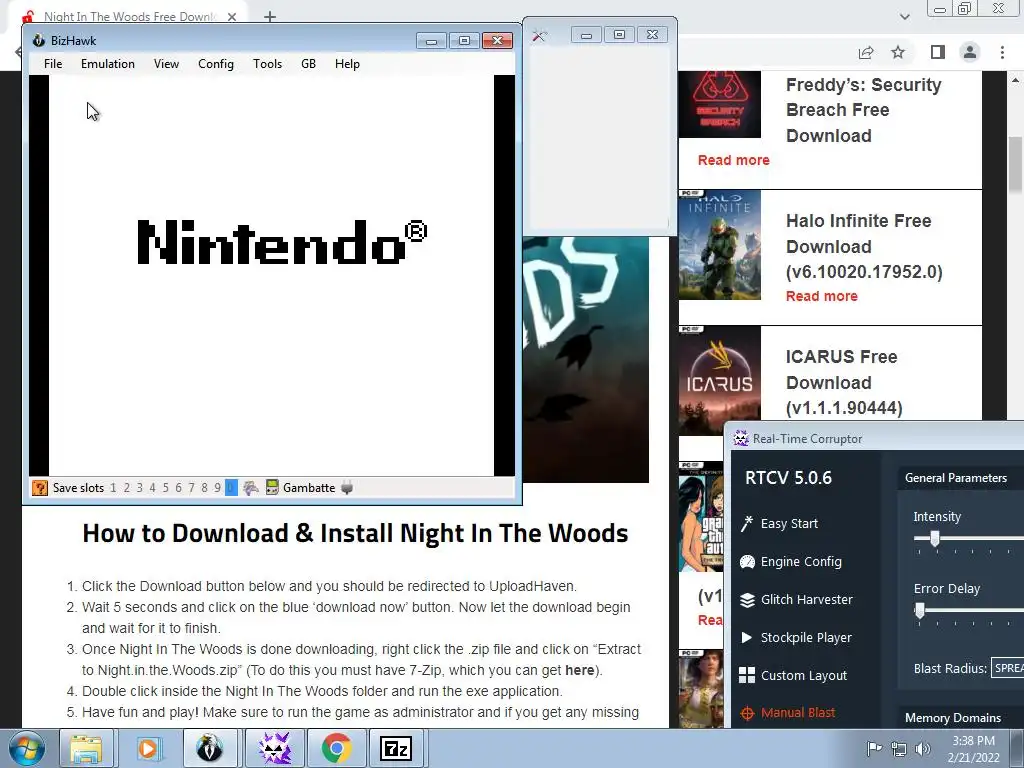The width and height of the screenshot is (1024, 768).
Task: Select save slot 9 in BizHawk
Action: point(217,488)
